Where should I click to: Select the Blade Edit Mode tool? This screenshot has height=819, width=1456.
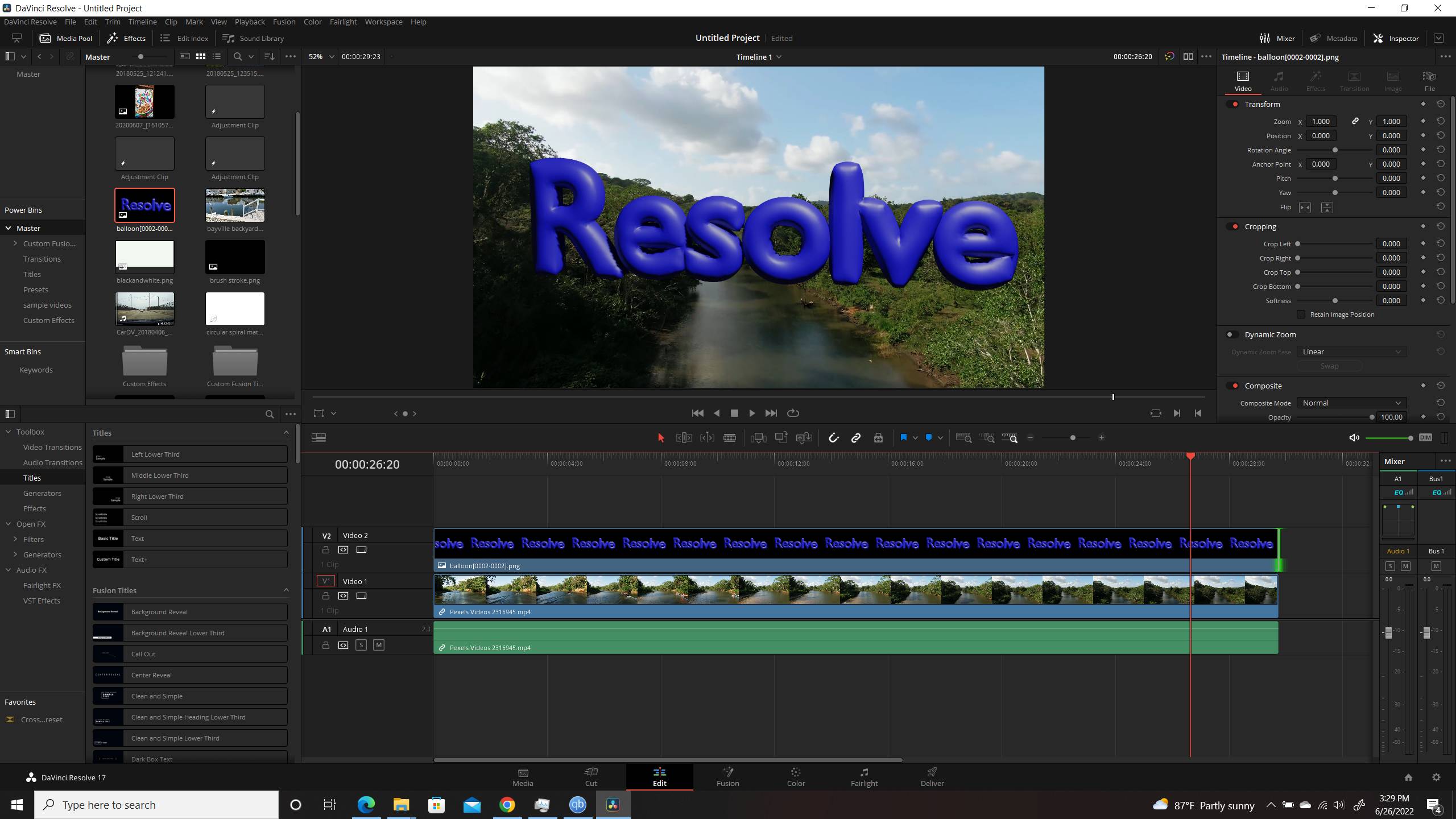pos(730,437)
